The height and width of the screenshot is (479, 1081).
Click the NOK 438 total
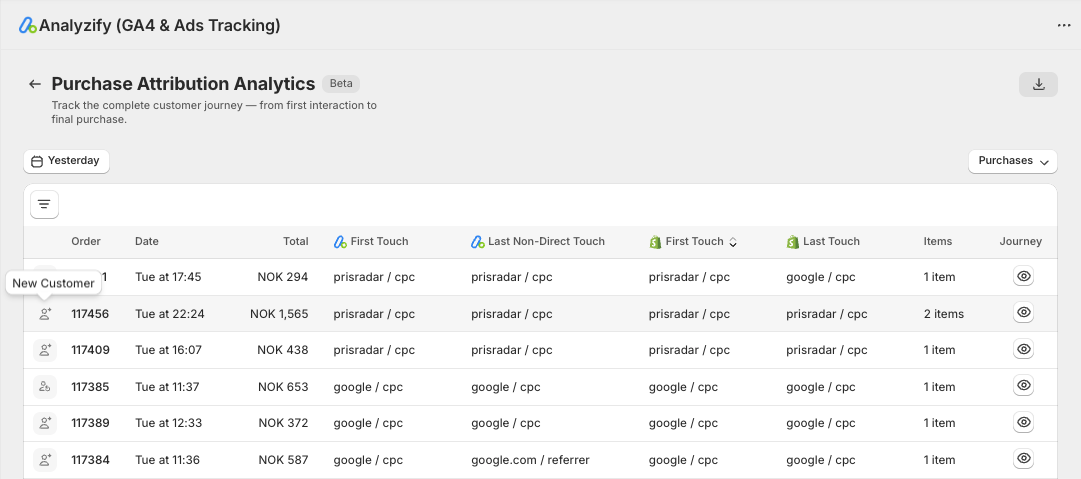[x=283, y=350]
